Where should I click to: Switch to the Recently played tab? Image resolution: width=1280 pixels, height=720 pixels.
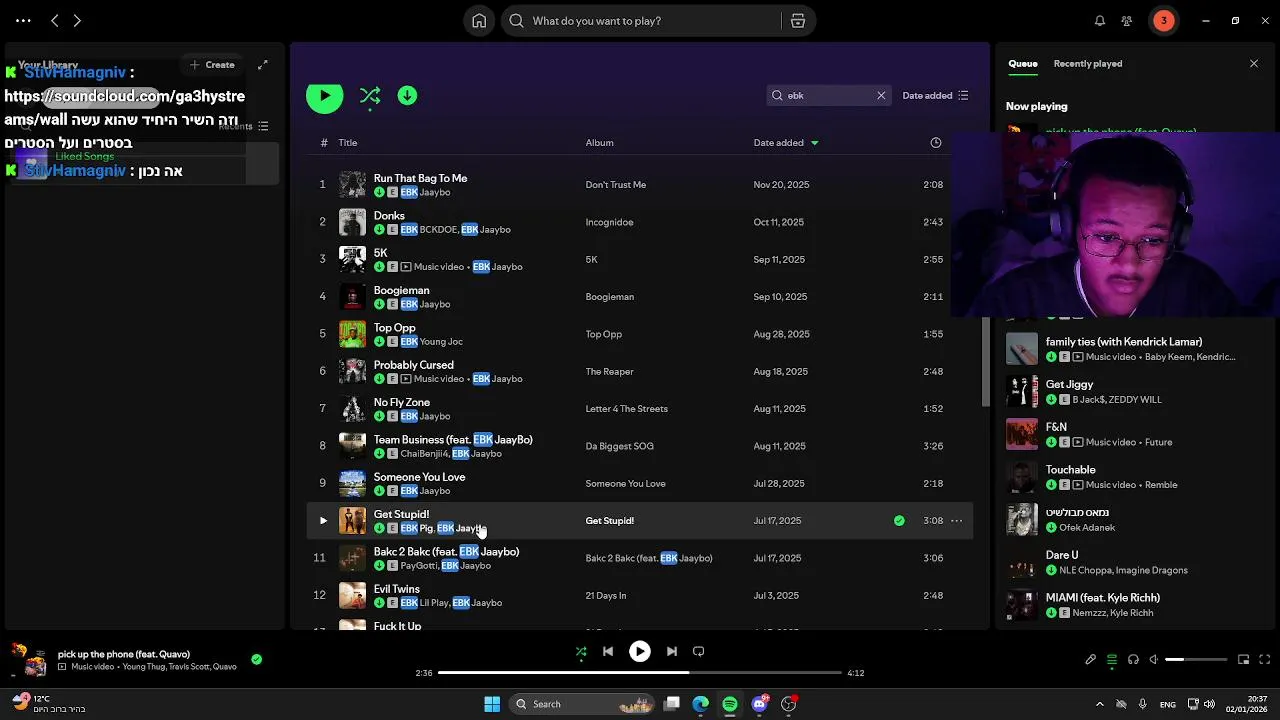(1088, 64)
